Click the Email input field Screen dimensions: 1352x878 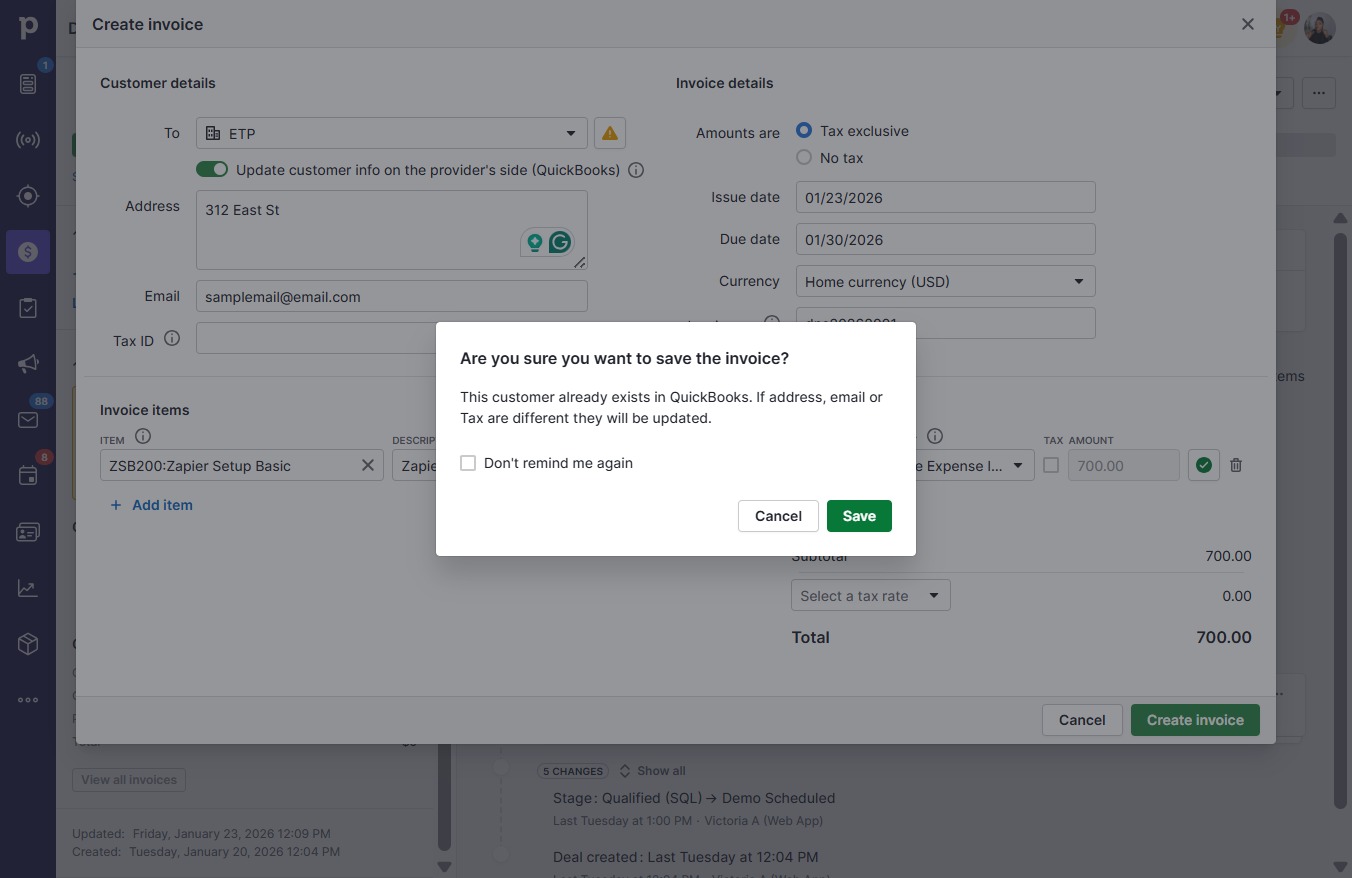click(392, 296)
